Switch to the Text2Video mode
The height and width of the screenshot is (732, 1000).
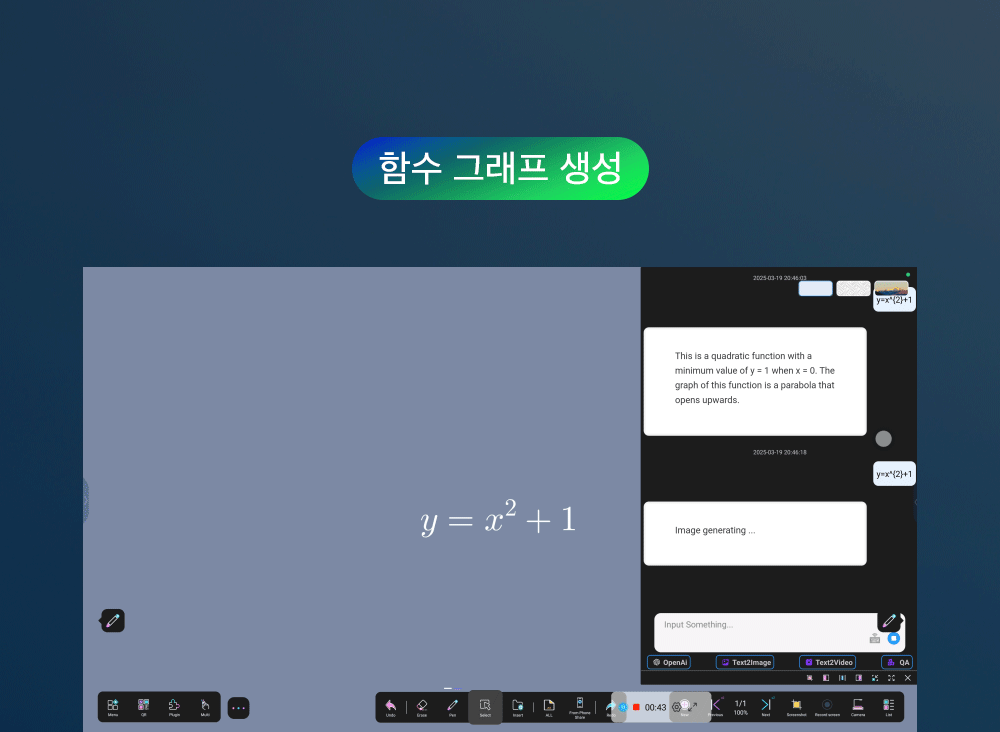pos(828,662)
